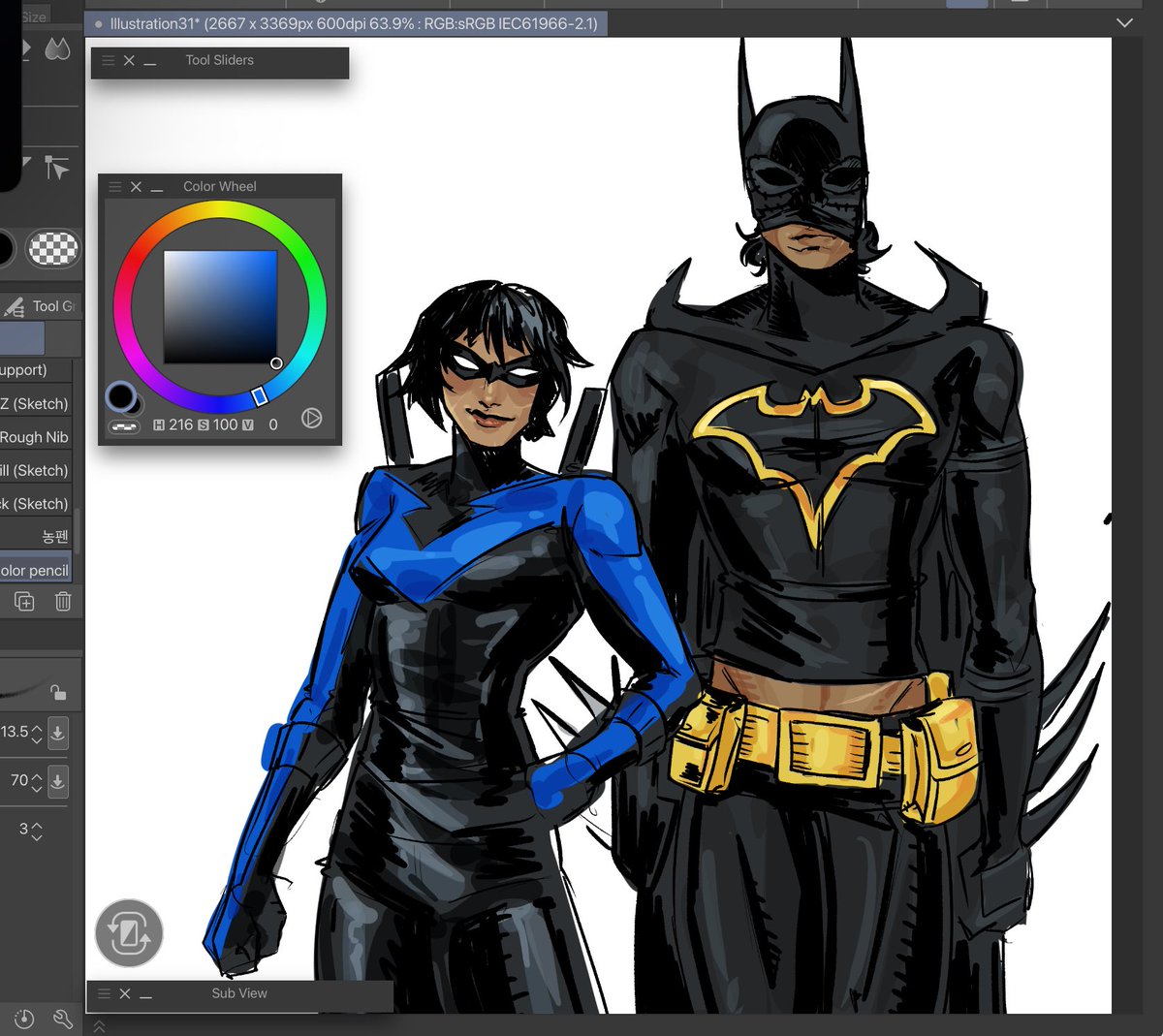Click the Color Wheel panel title
Viewport: 1163px width, 1036px height.
click(x=220, y=186)
